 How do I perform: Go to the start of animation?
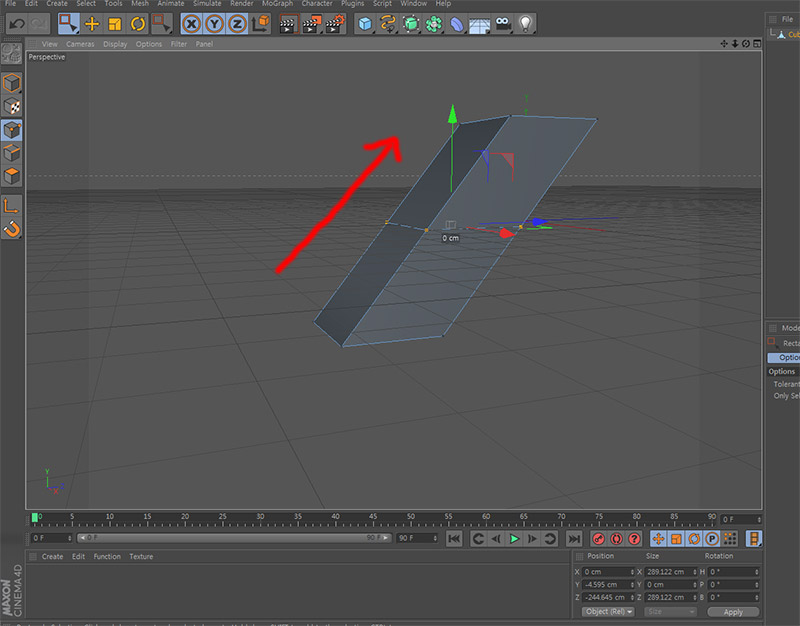click(x=454, y=539)
